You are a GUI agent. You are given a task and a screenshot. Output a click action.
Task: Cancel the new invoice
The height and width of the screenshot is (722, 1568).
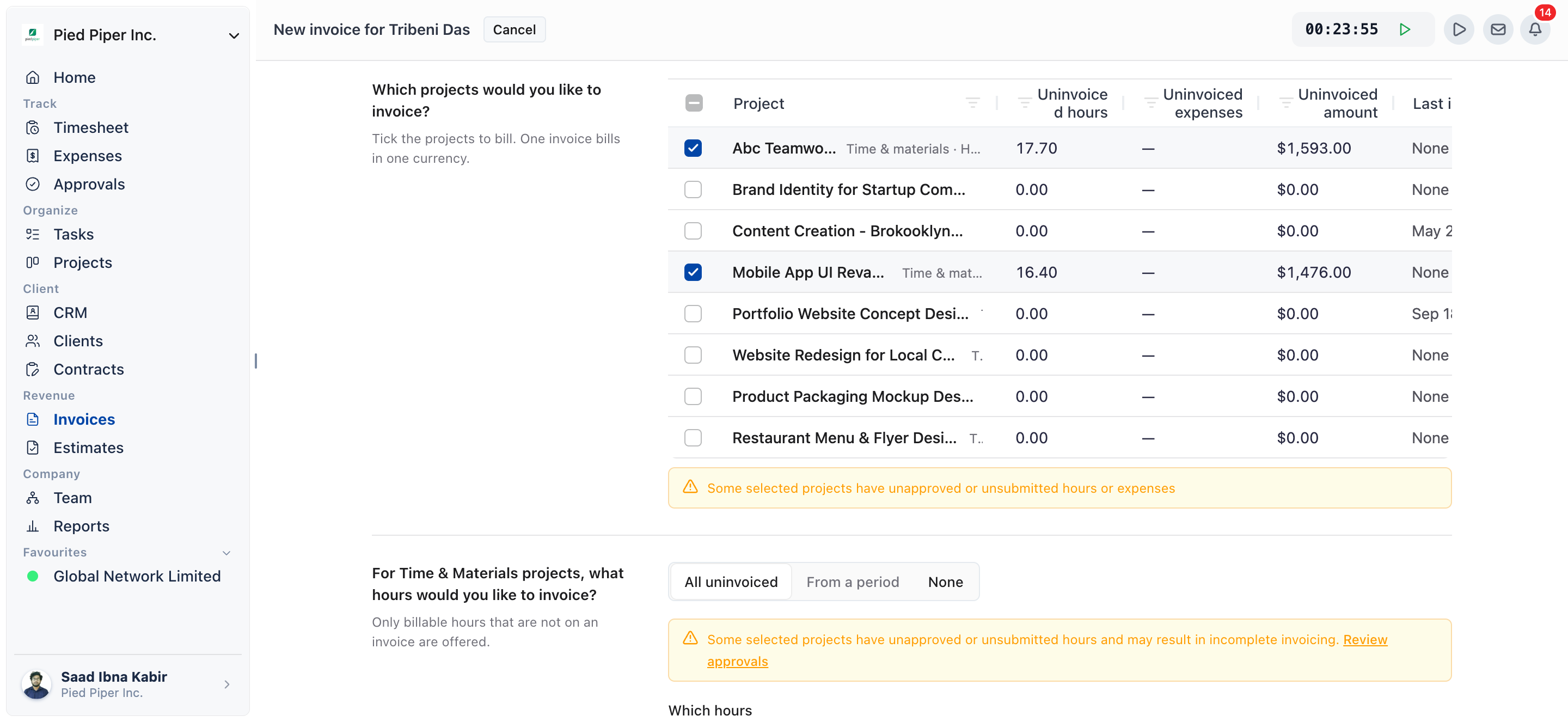pyautogui.click(x=514, y=29)
